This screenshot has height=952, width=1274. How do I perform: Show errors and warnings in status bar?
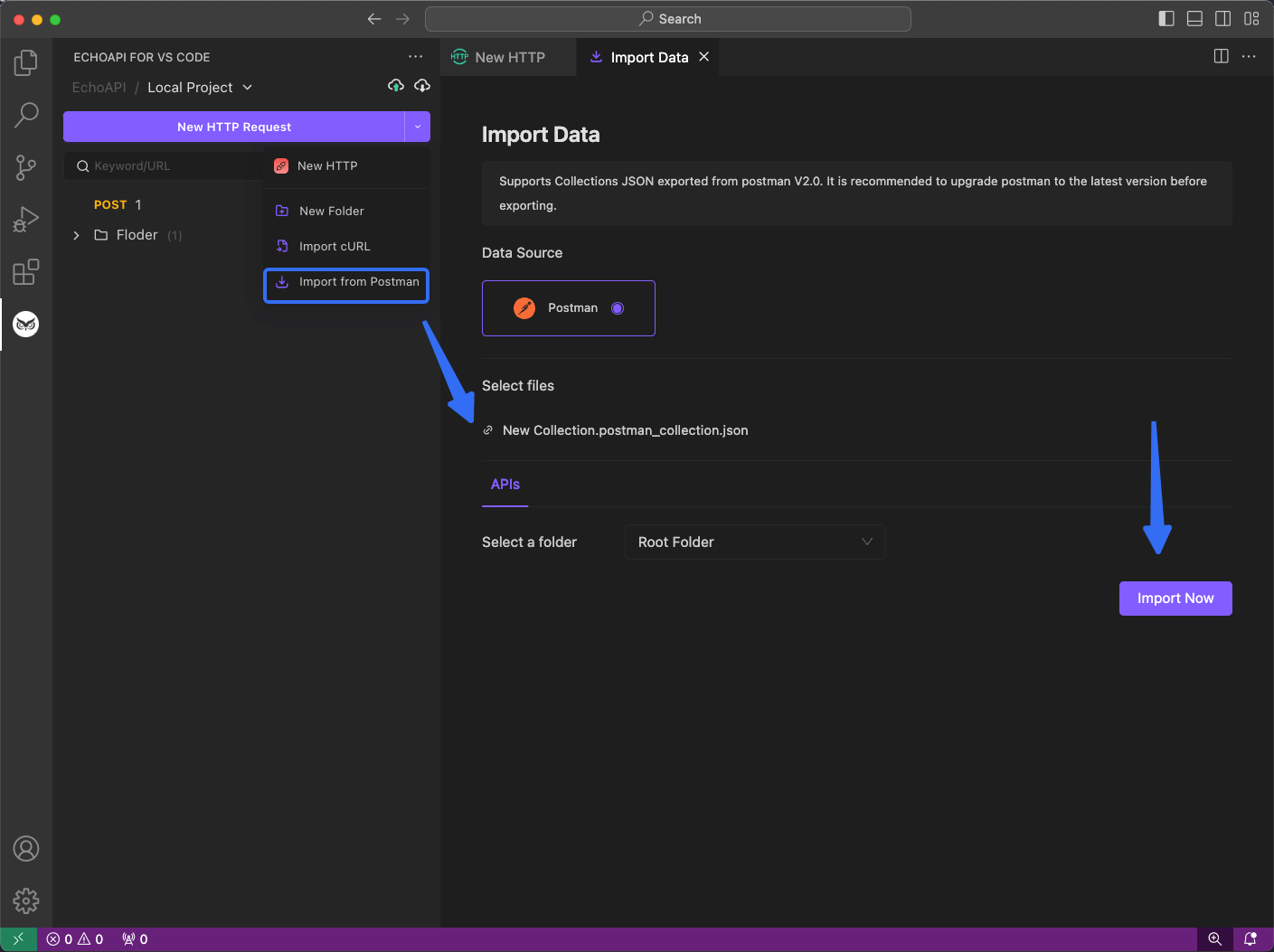75,939
